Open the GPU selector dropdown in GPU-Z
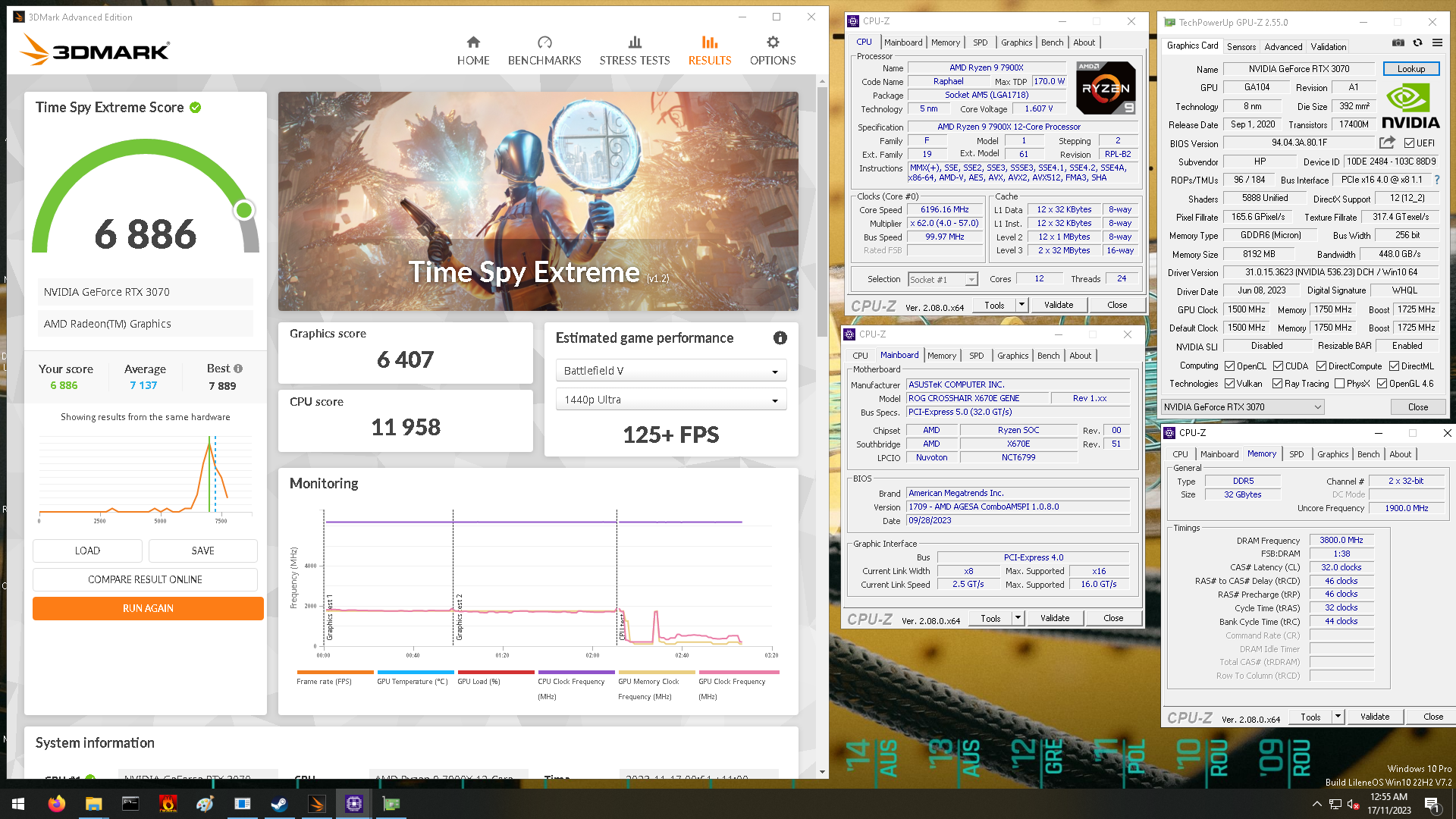This screenshot has height=819, width=1456. (1242, 407)
